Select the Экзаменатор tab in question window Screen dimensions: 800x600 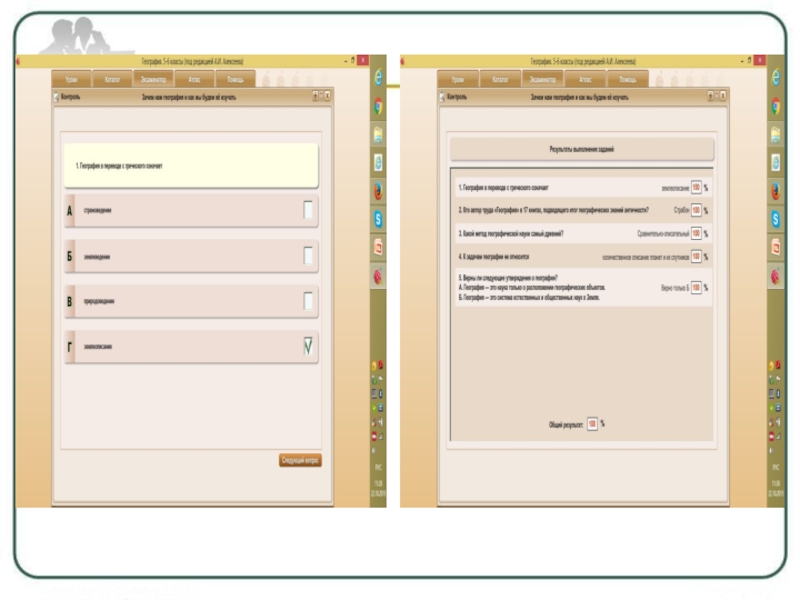click(x=153, y=79)
